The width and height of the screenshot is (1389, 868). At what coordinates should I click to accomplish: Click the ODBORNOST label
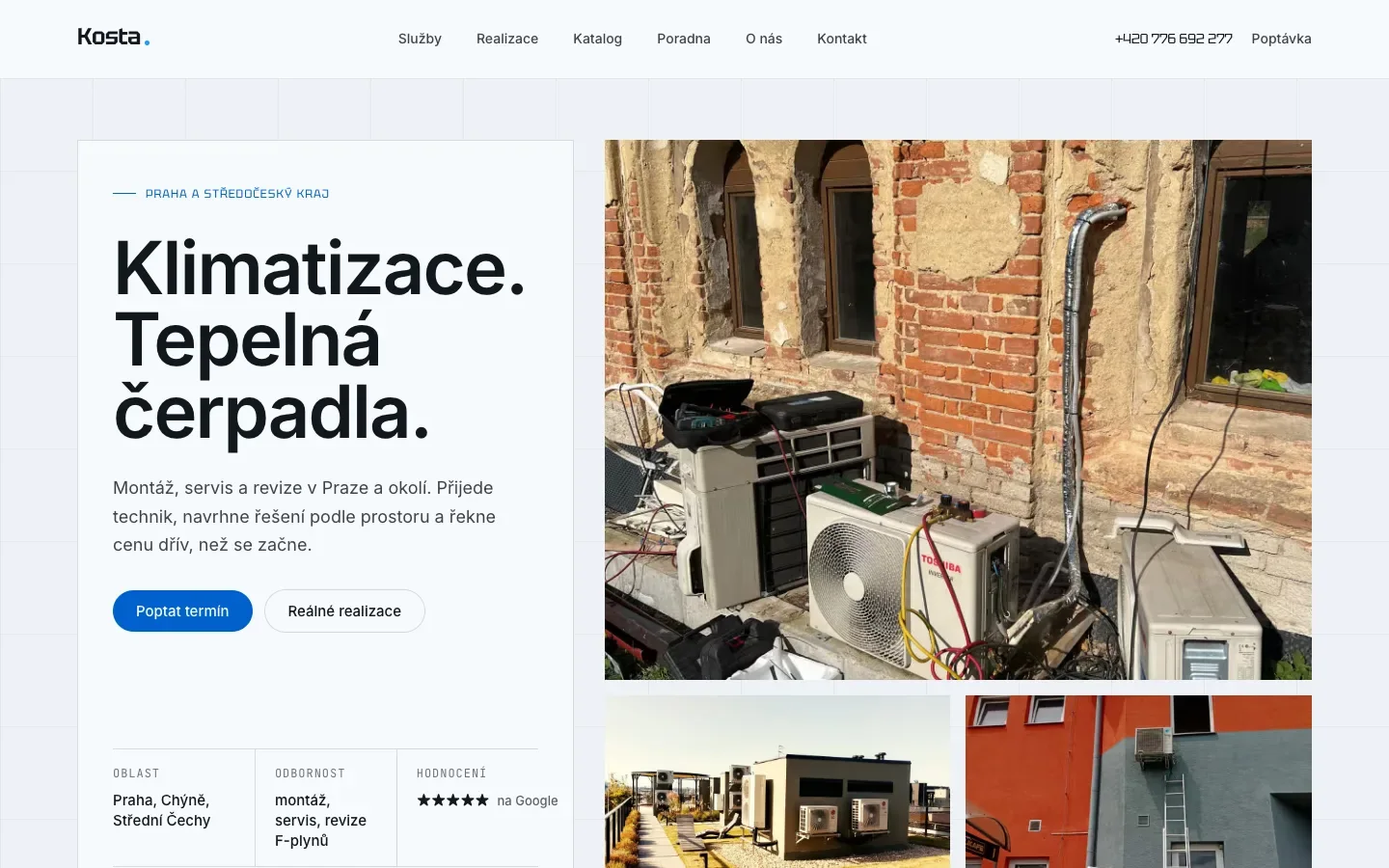(310, 773)
